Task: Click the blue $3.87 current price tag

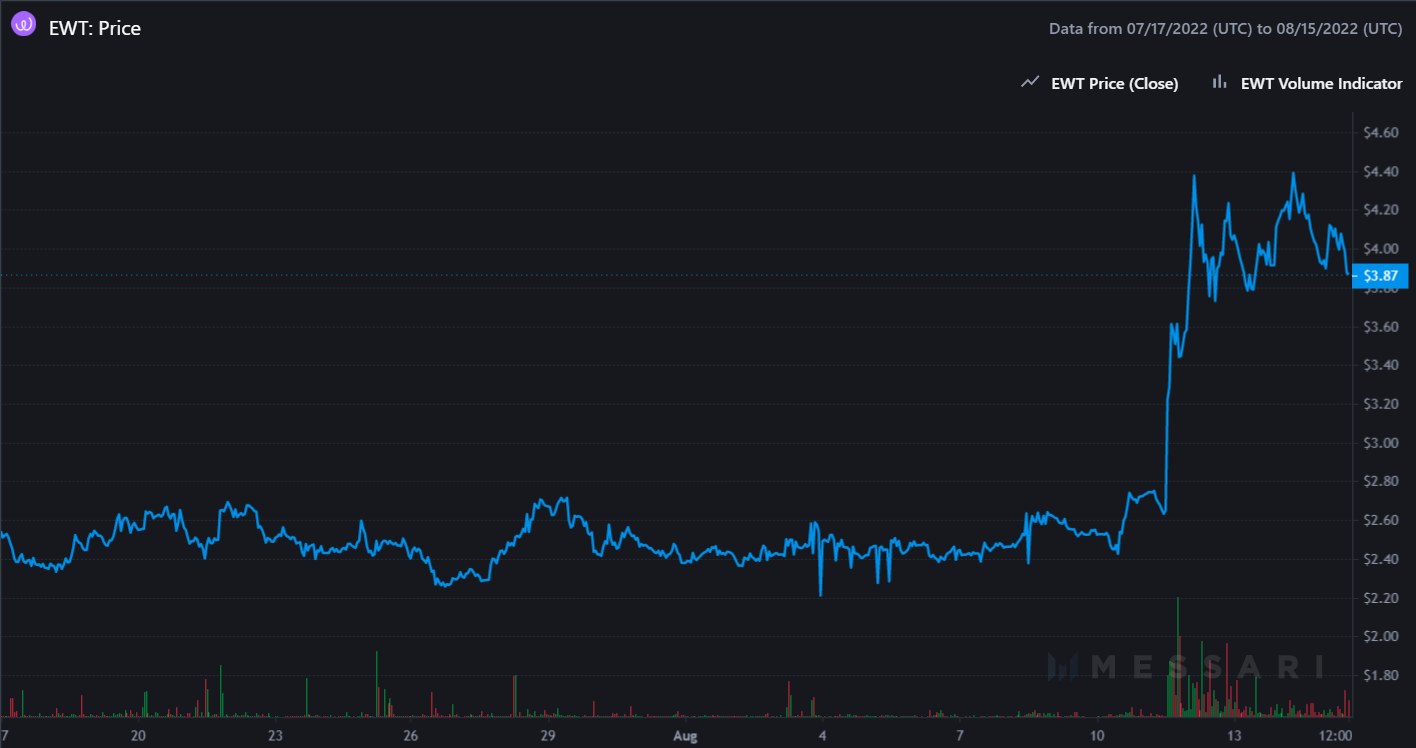Action: click(x=1379, y=275)
